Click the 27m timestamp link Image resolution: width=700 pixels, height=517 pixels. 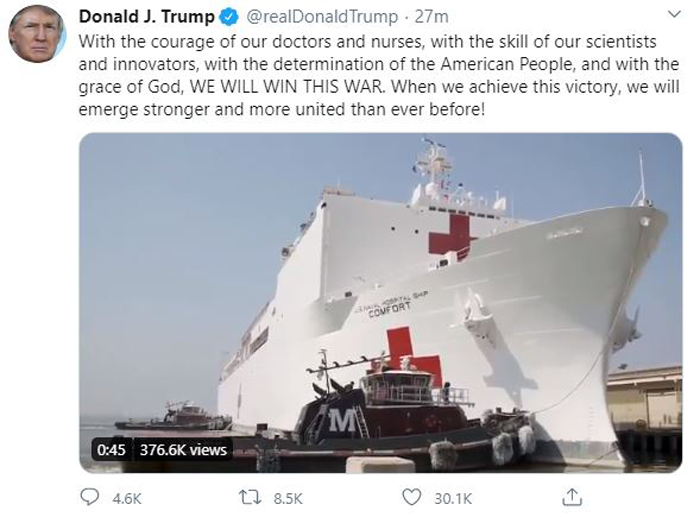point(432,17)
